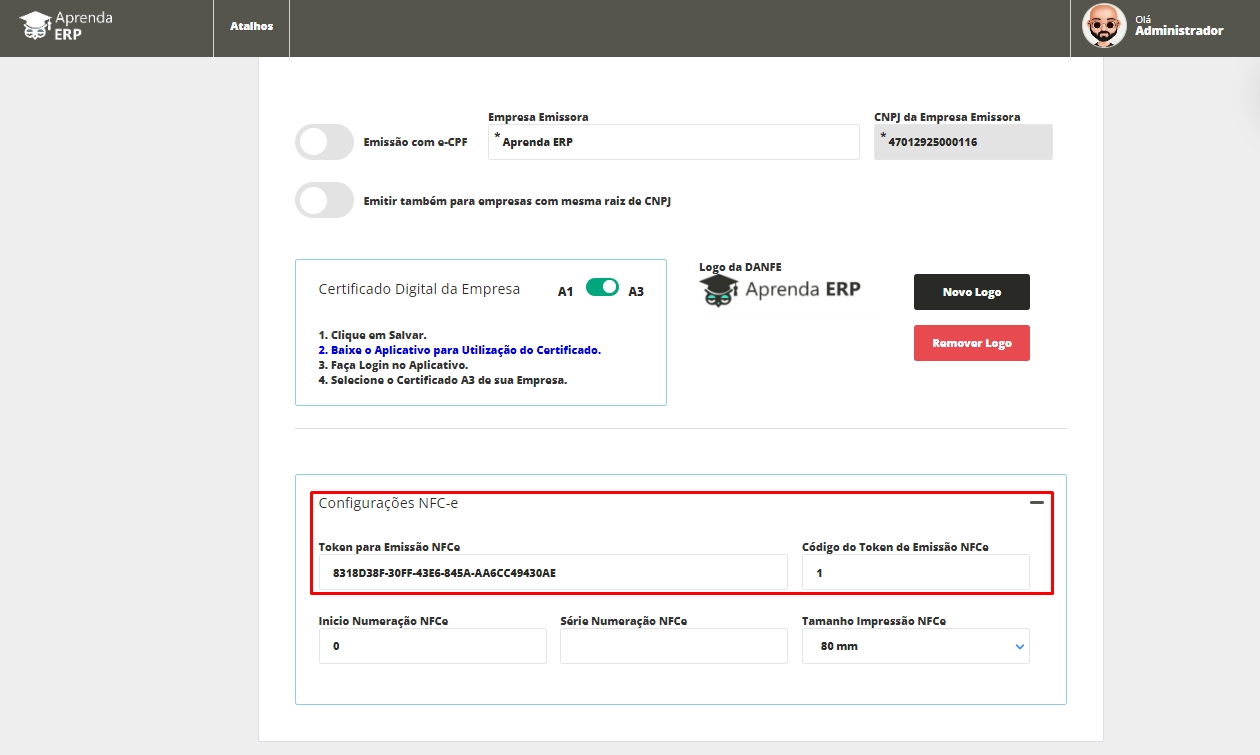Click the Configurações NFC-e section title
The image size is (1260, 755).
388,503
